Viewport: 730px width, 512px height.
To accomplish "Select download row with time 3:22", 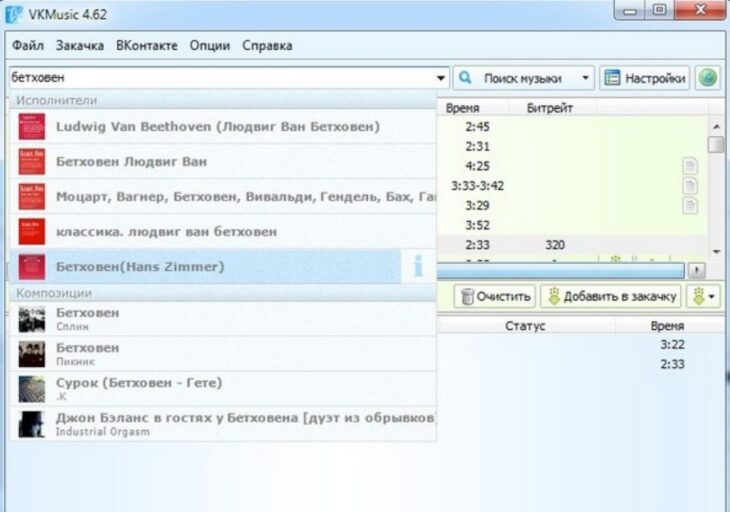I will coord(580,344).
